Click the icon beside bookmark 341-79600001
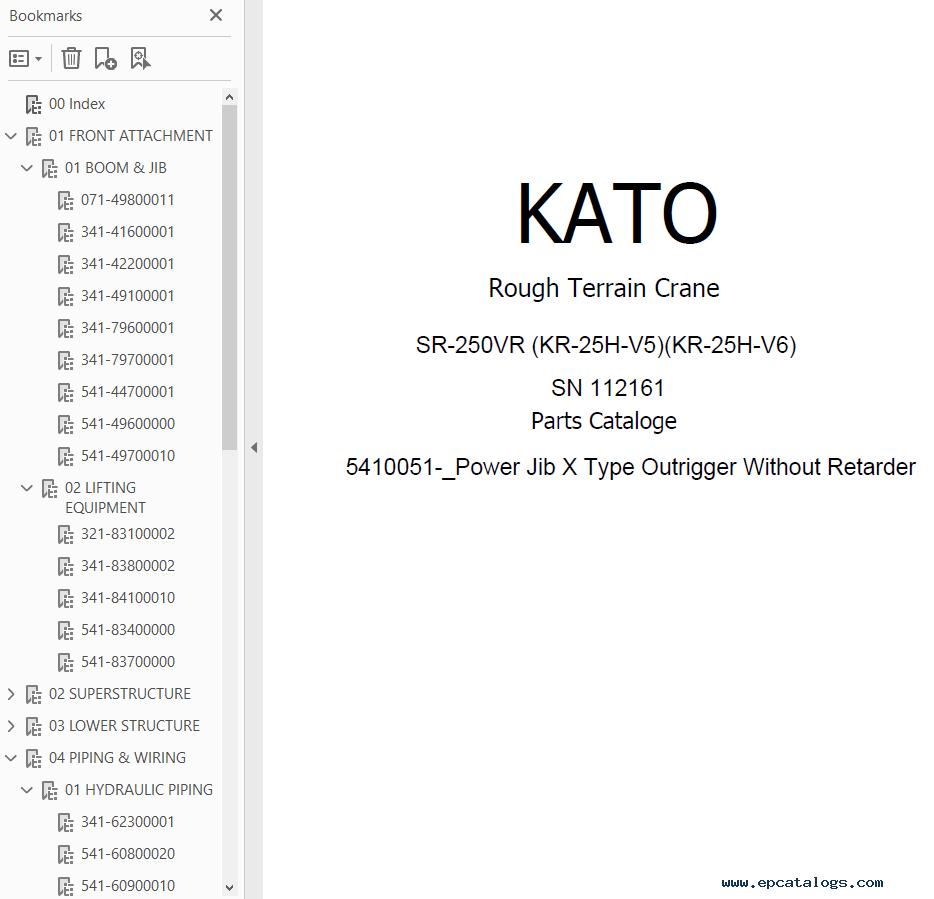The width and height of the screenshot is (934, 899). pyautogui.click(x=66, y=328)
